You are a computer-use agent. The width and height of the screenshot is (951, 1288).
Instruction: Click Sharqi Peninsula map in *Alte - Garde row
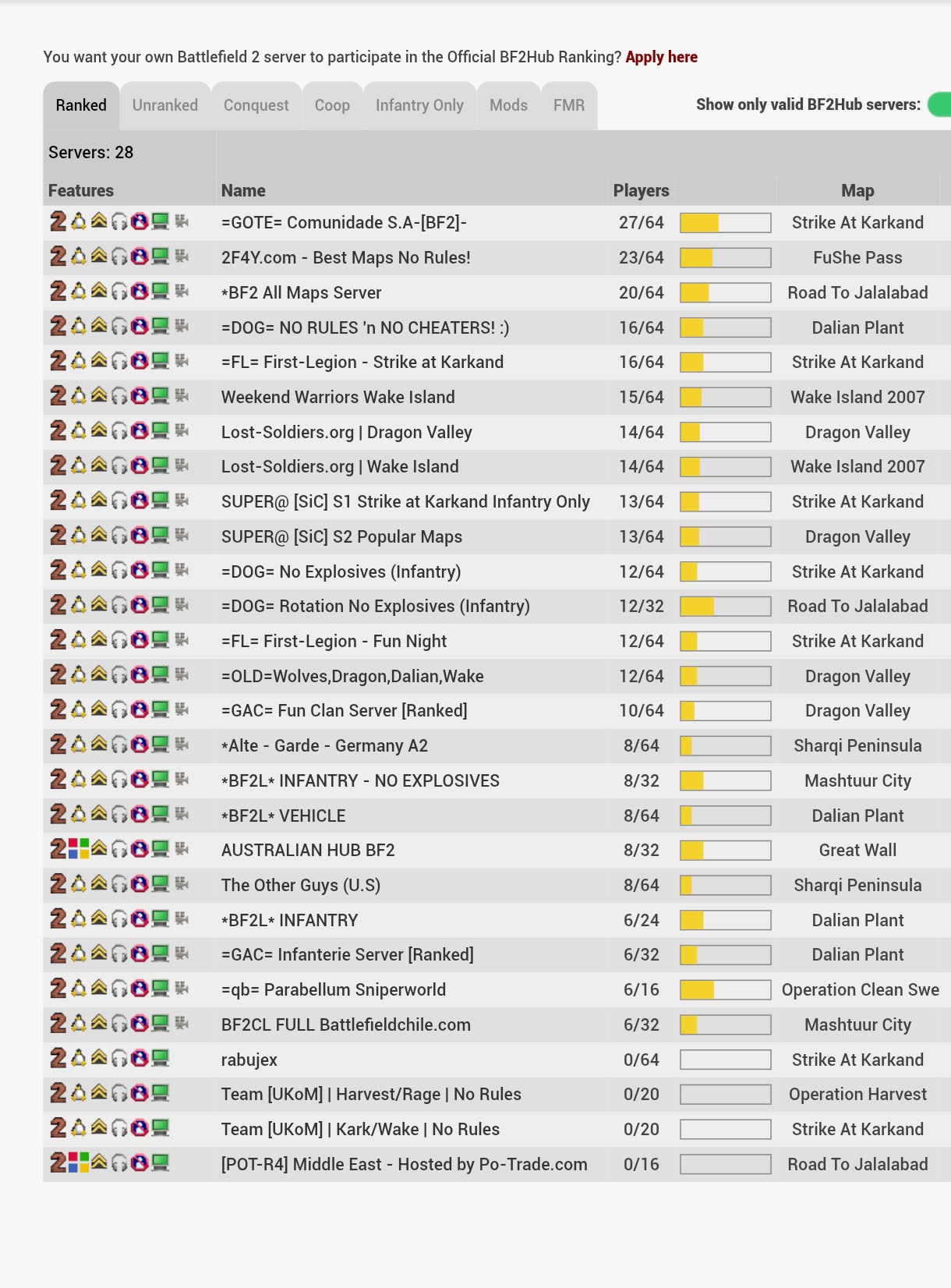(857, 745)
